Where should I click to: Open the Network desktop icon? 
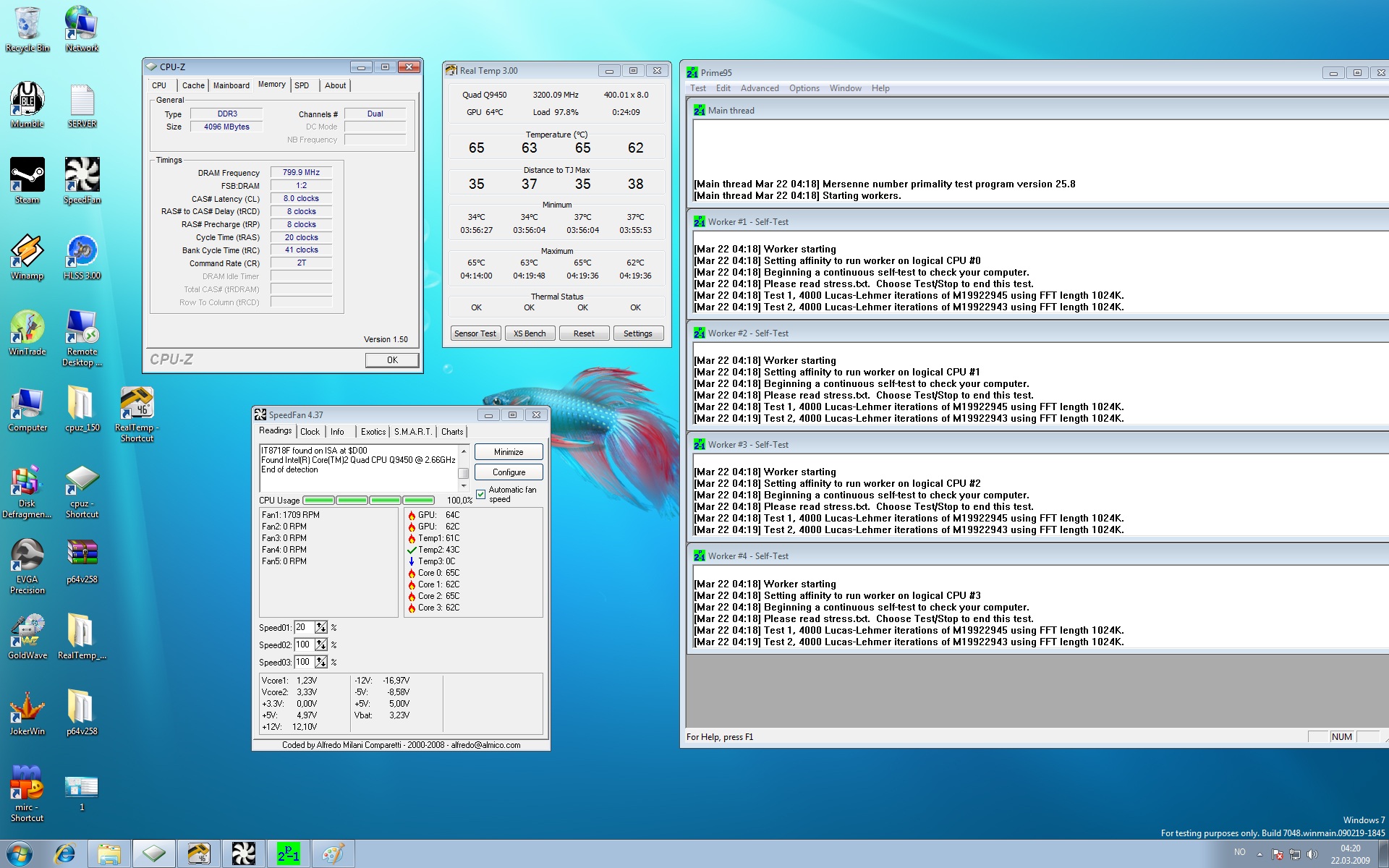click(82, 29)
